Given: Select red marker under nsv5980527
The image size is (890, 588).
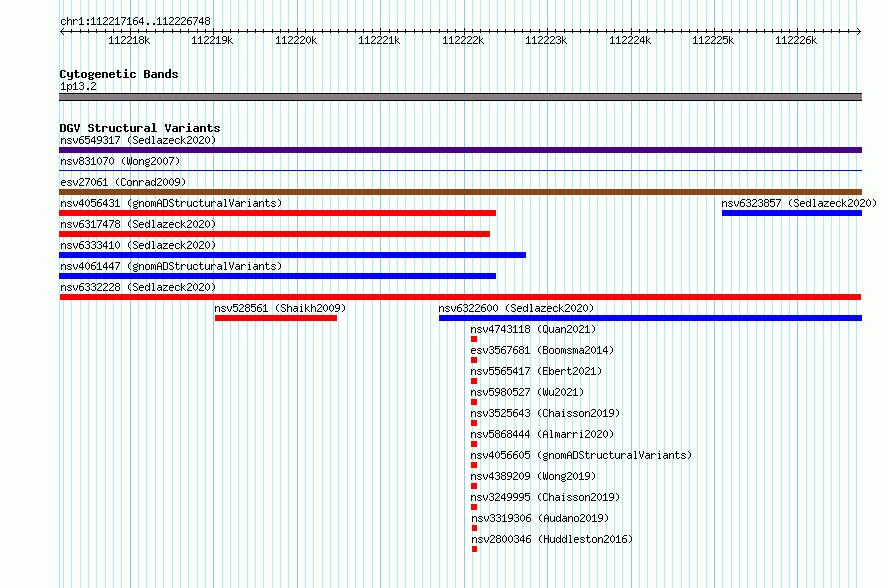Looking at the screenshot, I should 474,402.
